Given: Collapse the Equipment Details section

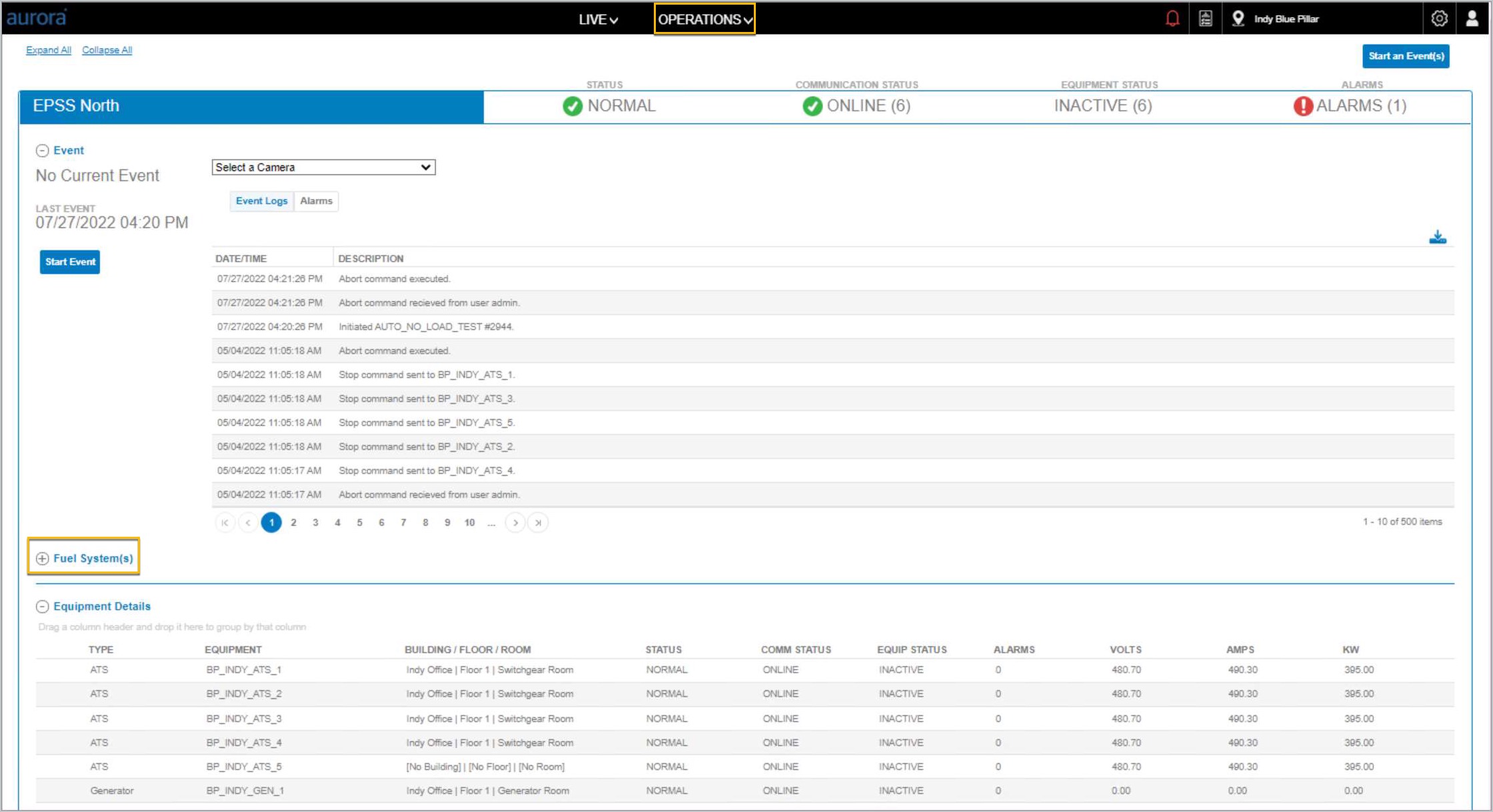Looking at the screenshot, I should tap(42, 606).
